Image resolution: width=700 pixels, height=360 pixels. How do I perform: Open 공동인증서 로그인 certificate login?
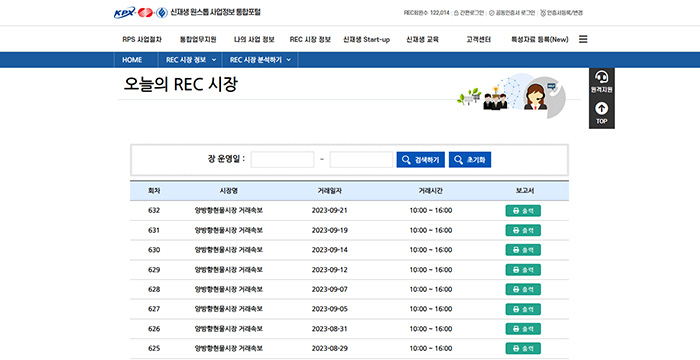[x=512, y=13]
